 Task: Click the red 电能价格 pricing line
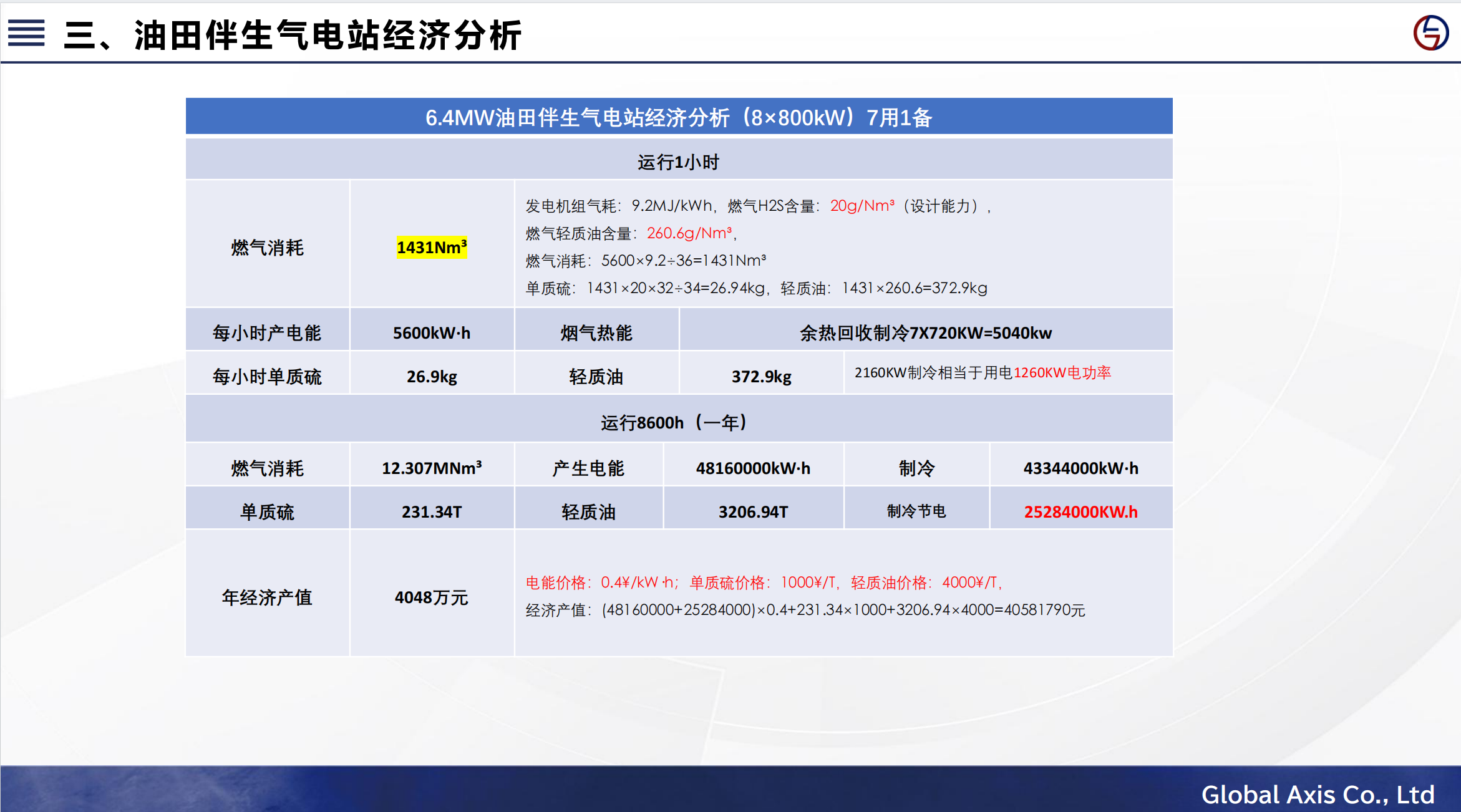[x=764, y=582]
